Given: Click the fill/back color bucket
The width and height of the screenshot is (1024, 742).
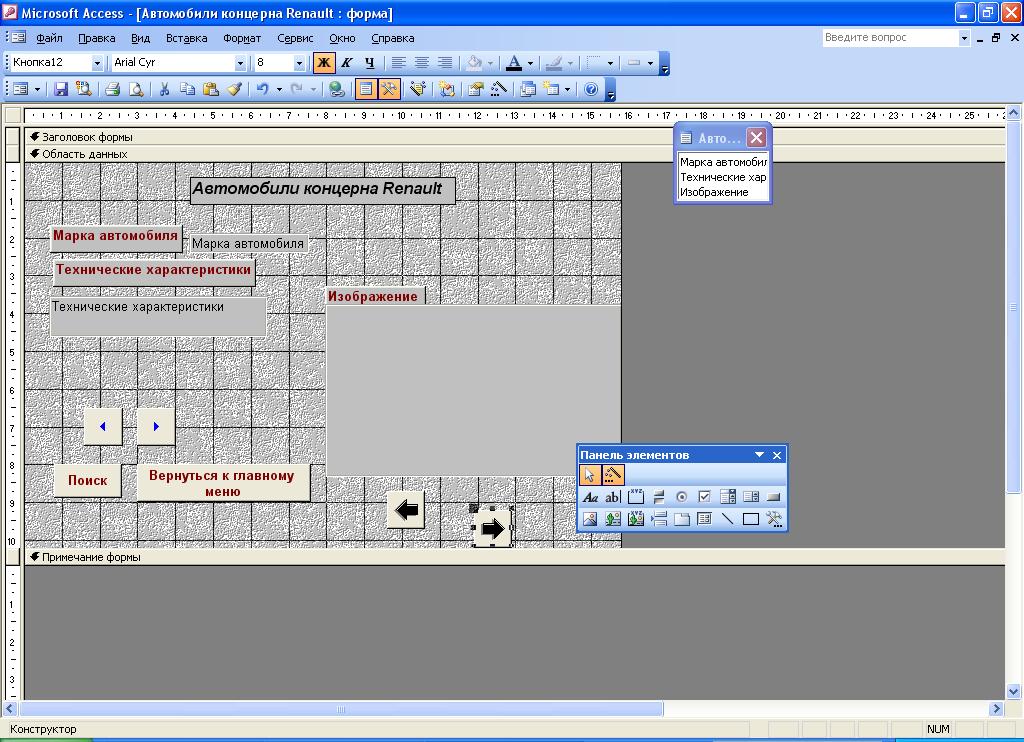Looking at the screenshot, I should [x=474, y=63].
